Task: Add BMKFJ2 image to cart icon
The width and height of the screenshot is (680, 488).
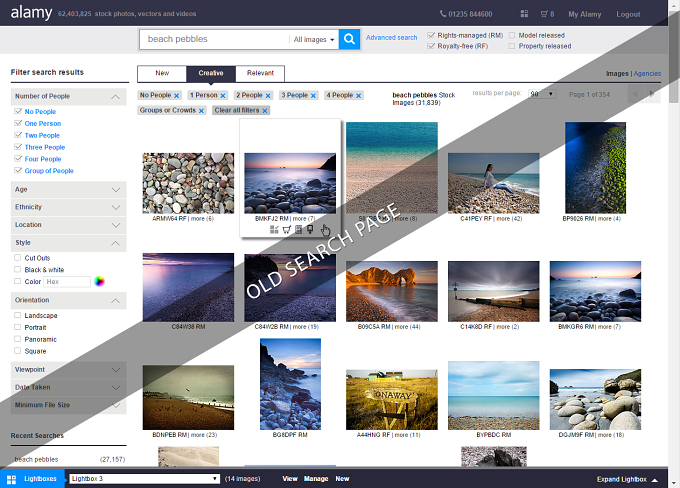Action: tap(286, 229)
